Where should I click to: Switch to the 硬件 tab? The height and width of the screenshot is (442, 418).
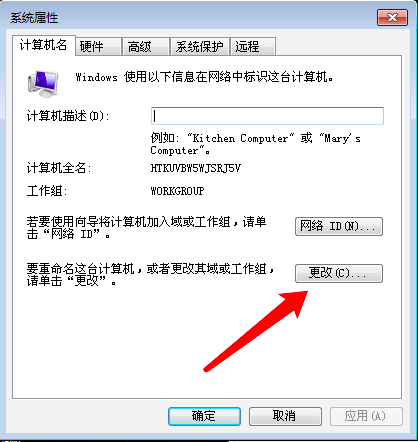coord(98,46)
